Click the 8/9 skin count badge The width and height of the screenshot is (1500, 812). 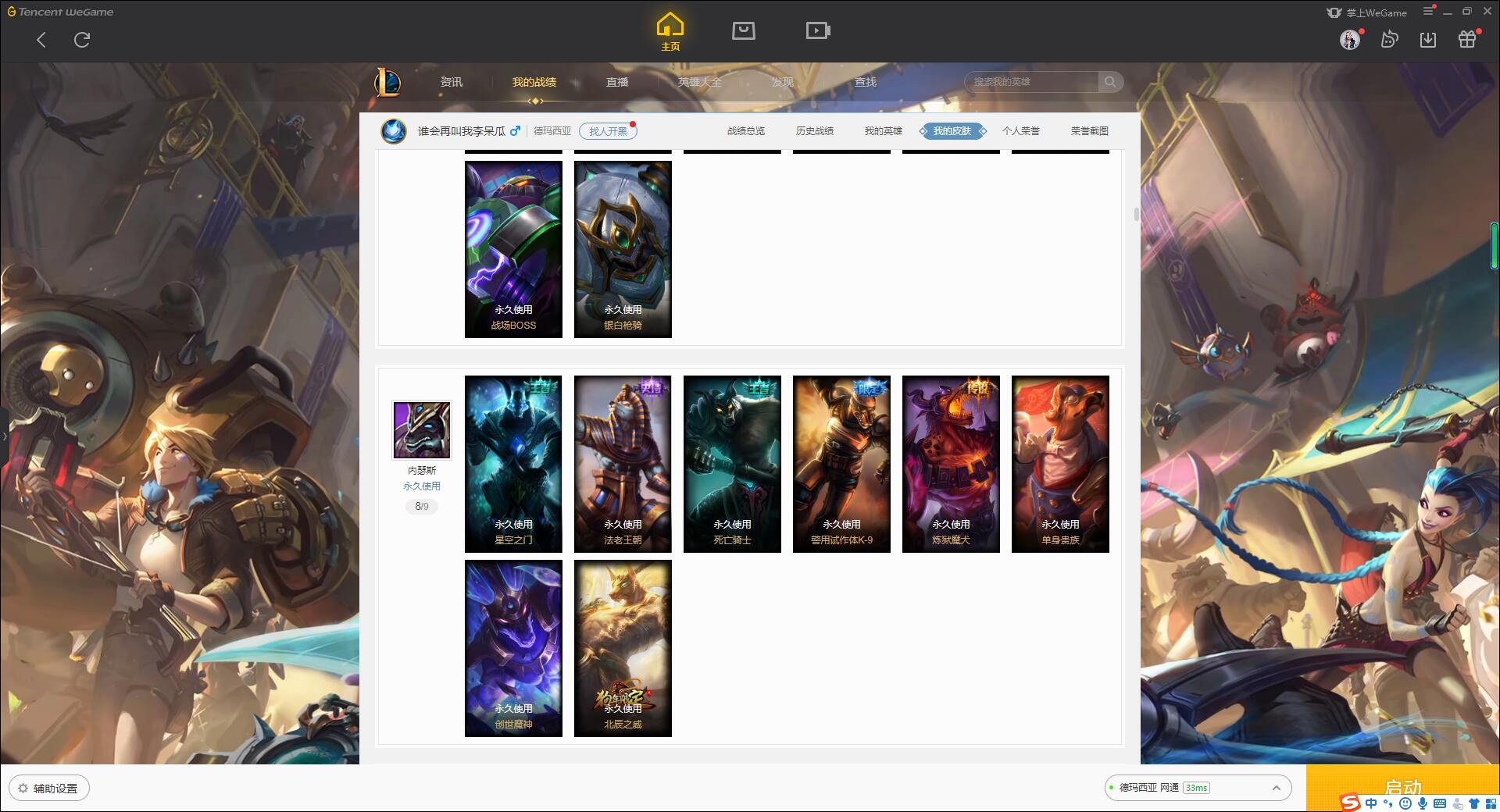tap(422, 507)
